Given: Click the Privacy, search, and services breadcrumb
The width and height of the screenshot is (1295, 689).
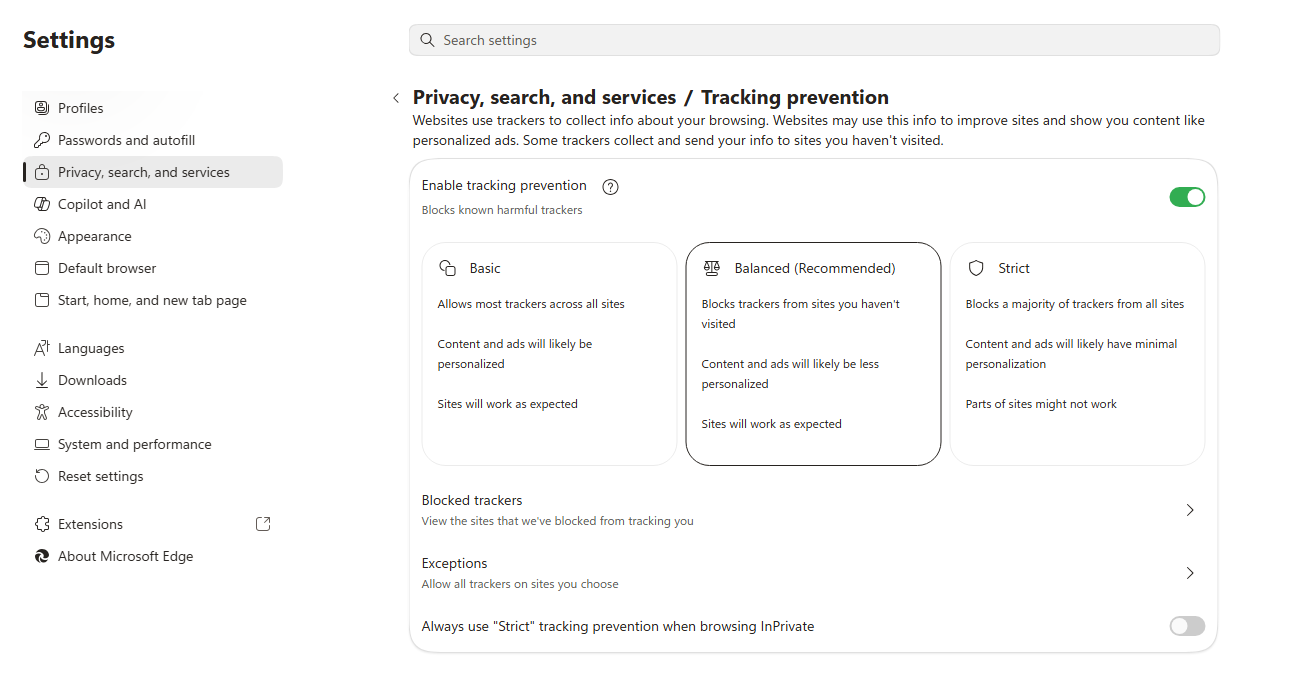Looking at the screenshot, I should tap(544, 97).
